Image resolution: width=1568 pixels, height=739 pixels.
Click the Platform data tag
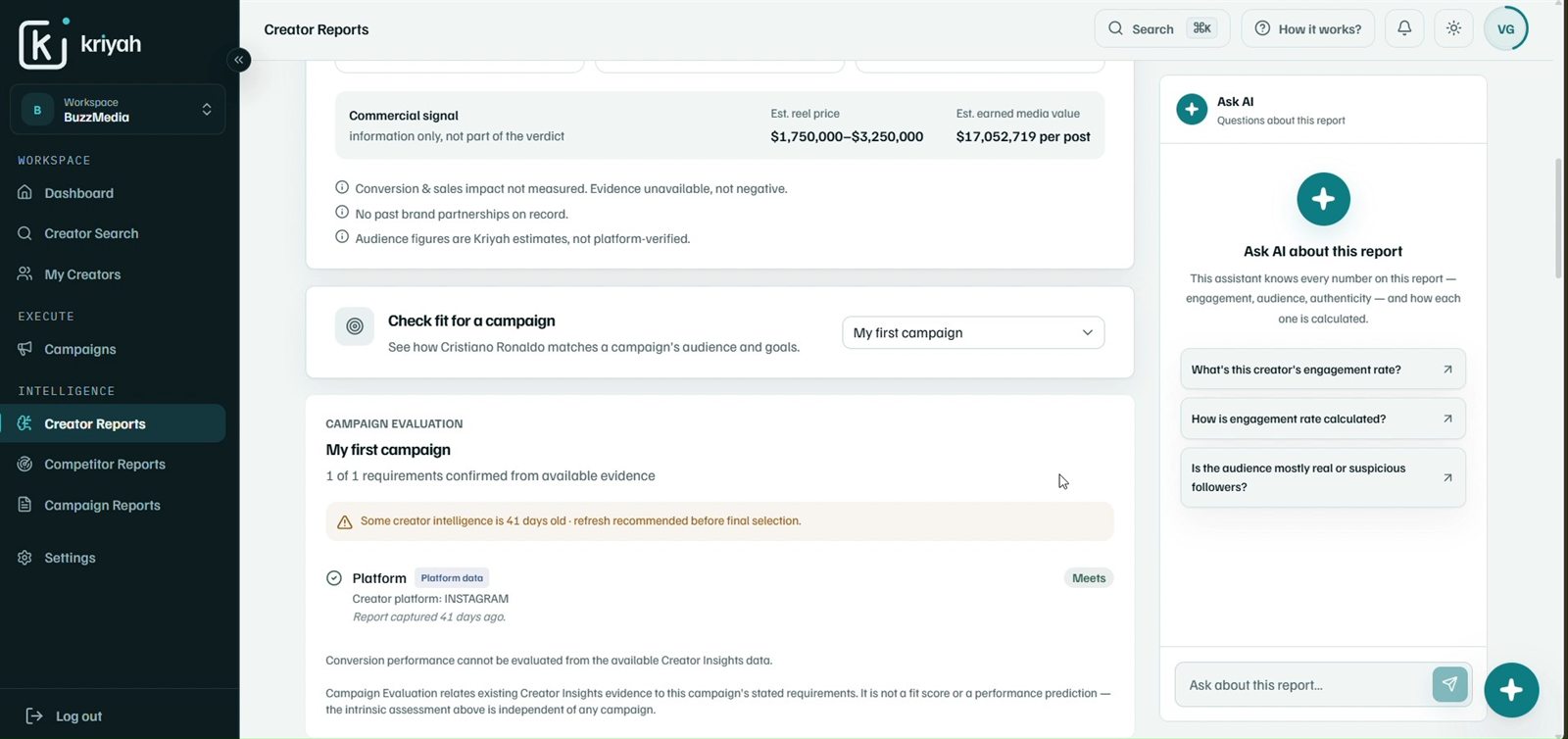pos(452,578)
